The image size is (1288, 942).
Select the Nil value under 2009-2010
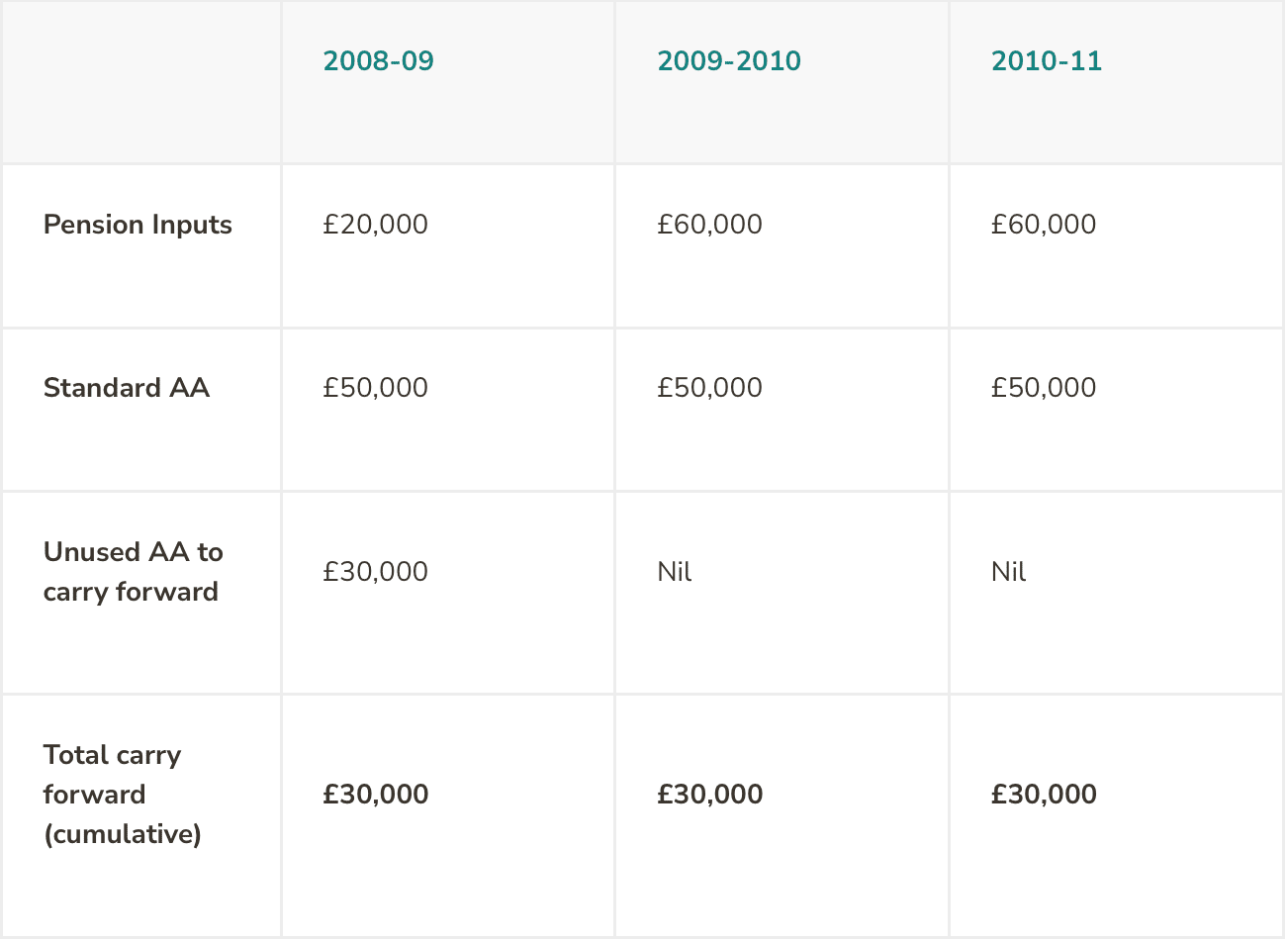point(675,572)
